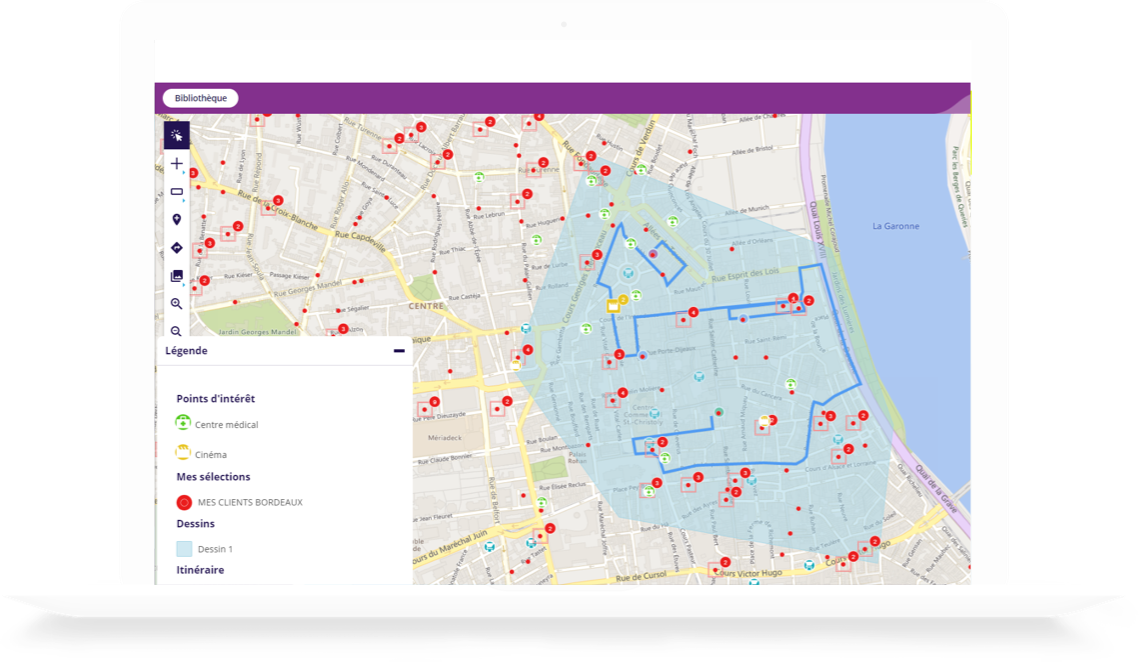Click the Allée de Munich label
Screen dimensions: 1139x662
click(747, 211)
